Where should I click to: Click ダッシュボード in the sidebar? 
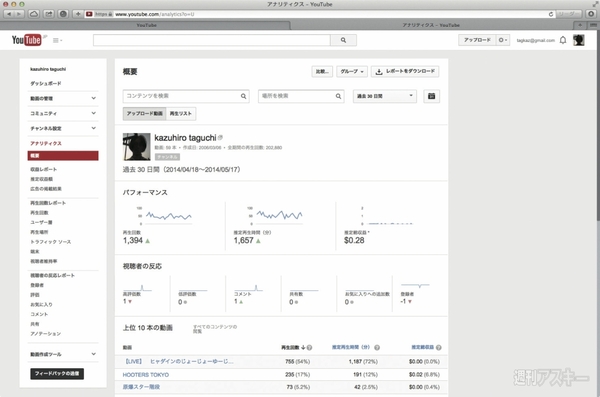pos(46,83)
